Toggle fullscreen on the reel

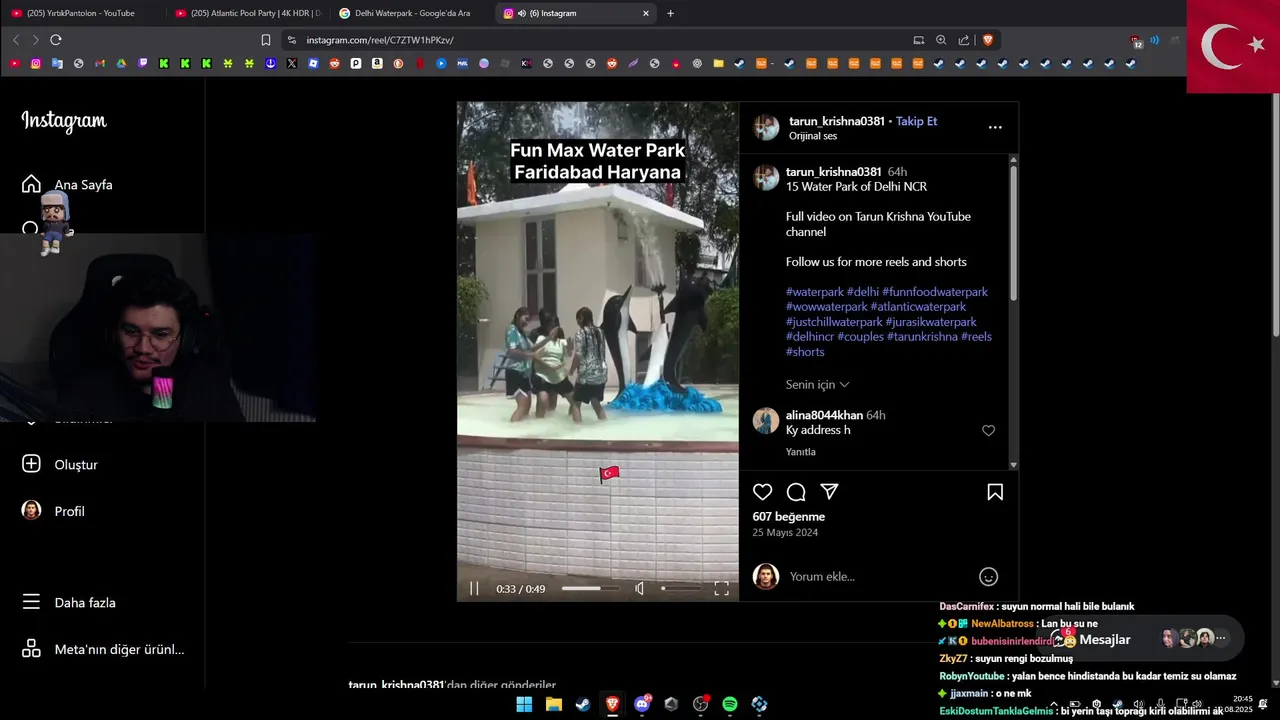tap(721, 589)
